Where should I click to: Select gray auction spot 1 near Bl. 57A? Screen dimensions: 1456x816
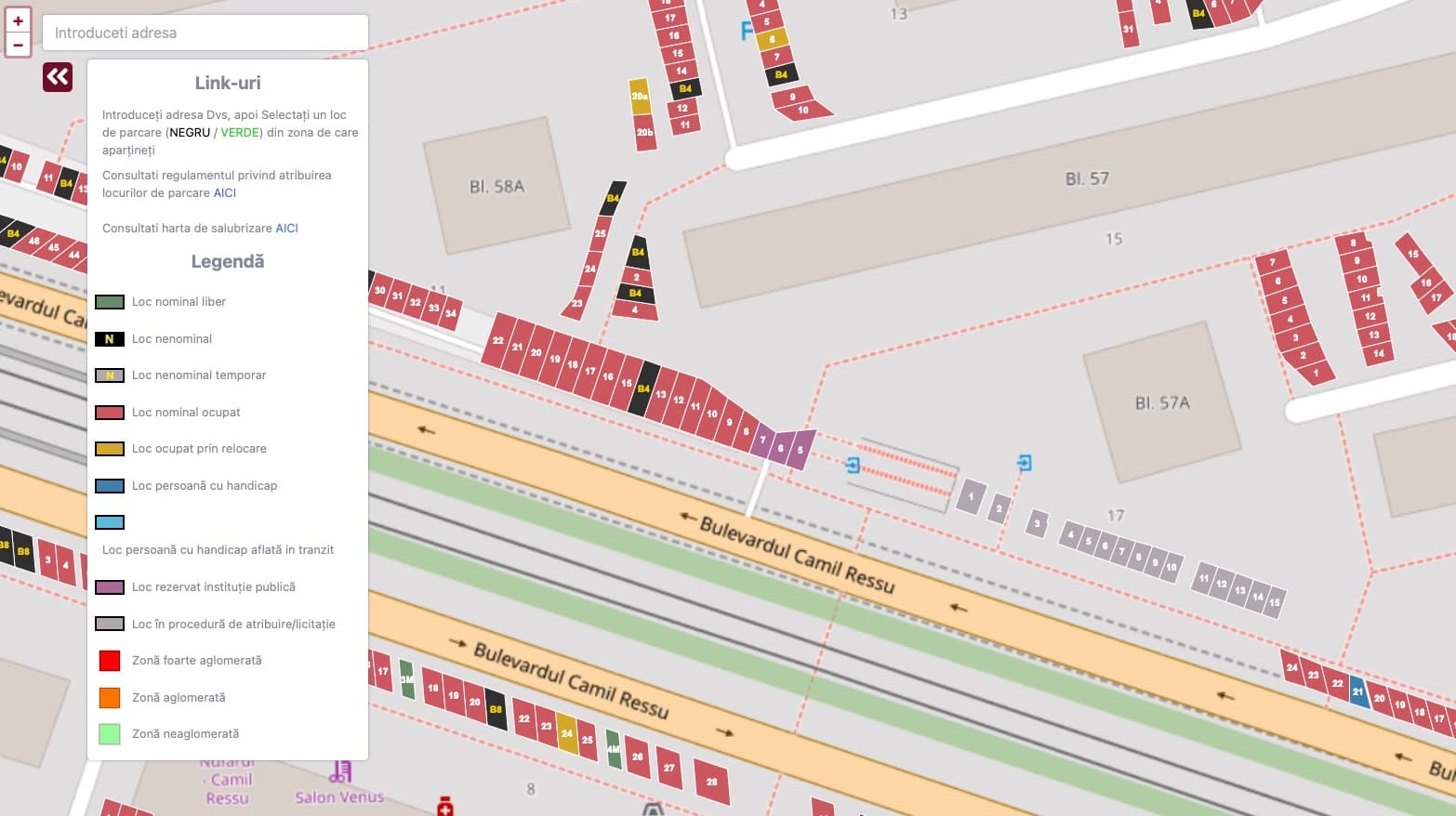971,496
